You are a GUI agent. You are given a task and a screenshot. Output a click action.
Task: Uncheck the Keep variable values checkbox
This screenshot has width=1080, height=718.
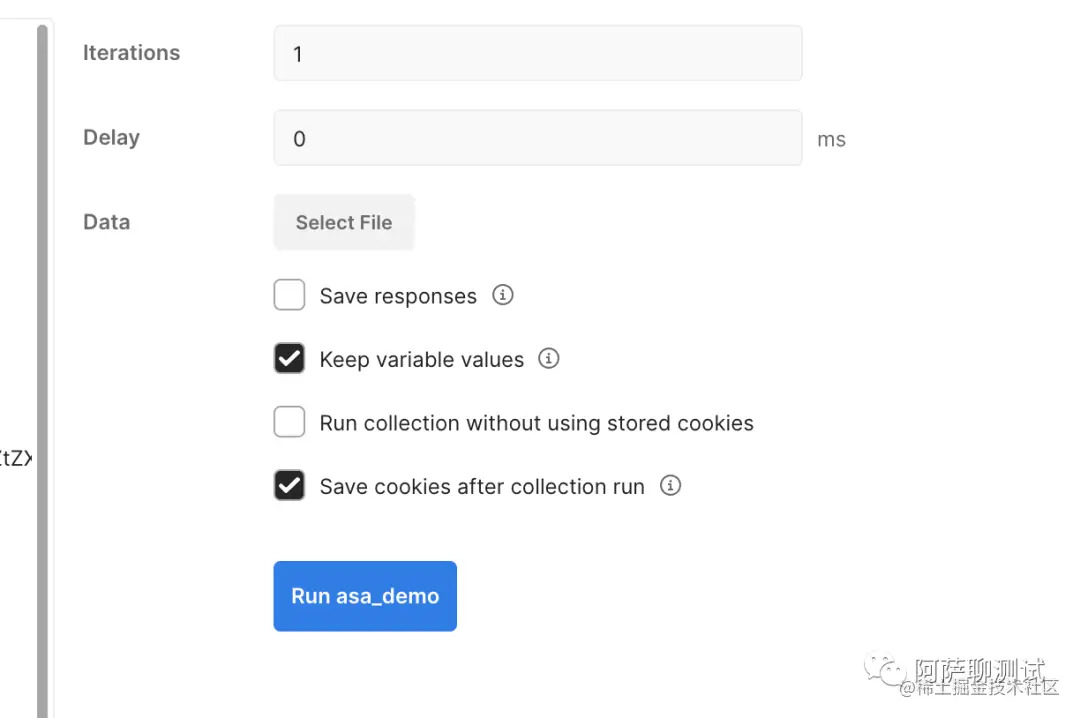(x=290, y=359)
